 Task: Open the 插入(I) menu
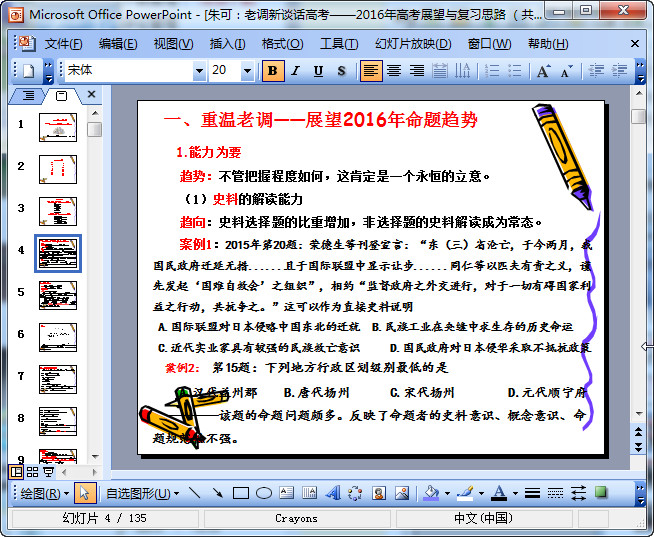tap(227, 44)
